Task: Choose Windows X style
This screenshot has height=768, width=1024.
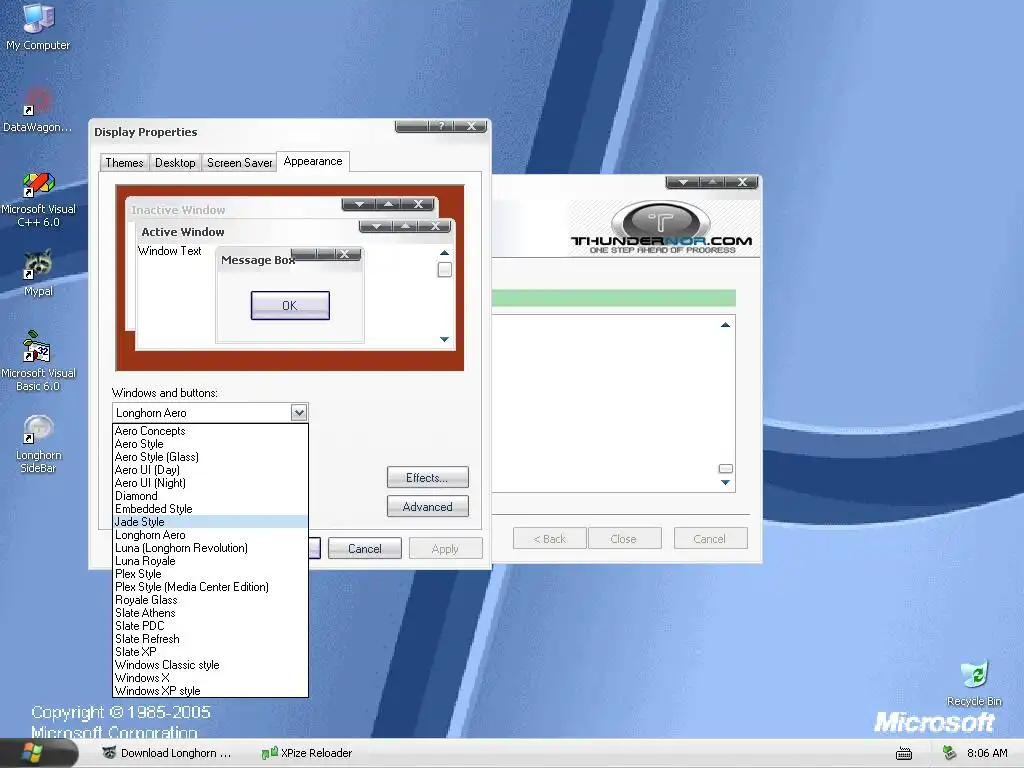Action: pos(210,678)
